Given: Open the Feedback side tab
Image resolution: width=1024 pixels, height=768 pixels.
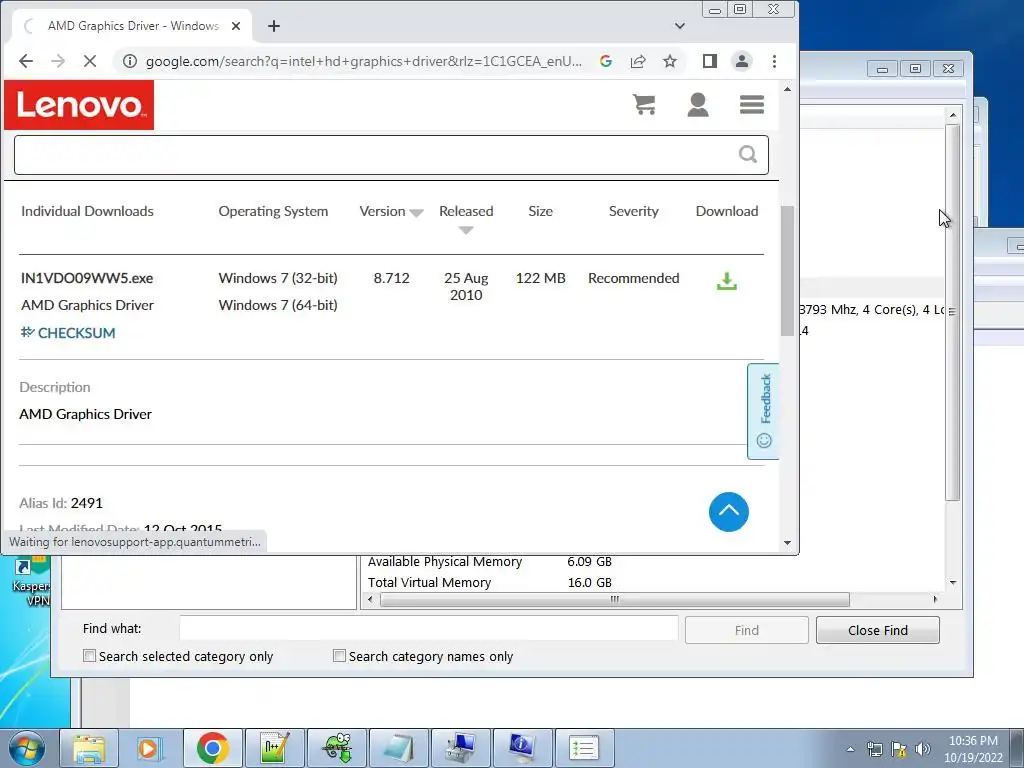Looking at the screenshot, I should [763, 411].
